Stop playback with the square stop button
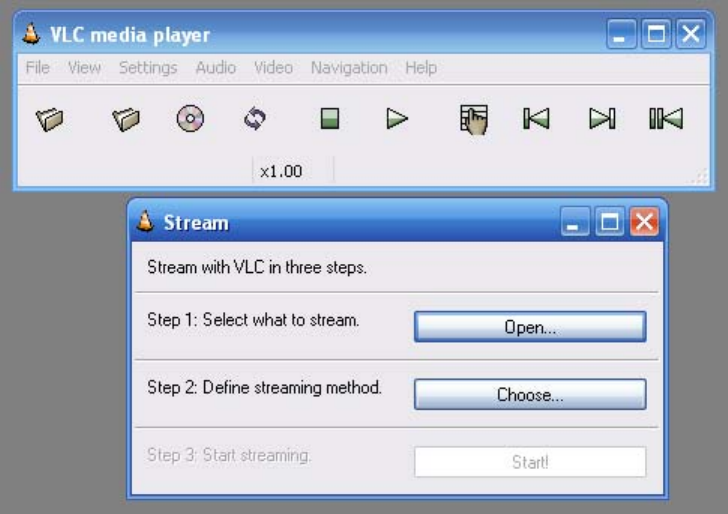The width and height of the screenshot is (728, 514). pyautogui.click(x=330, y=118)
